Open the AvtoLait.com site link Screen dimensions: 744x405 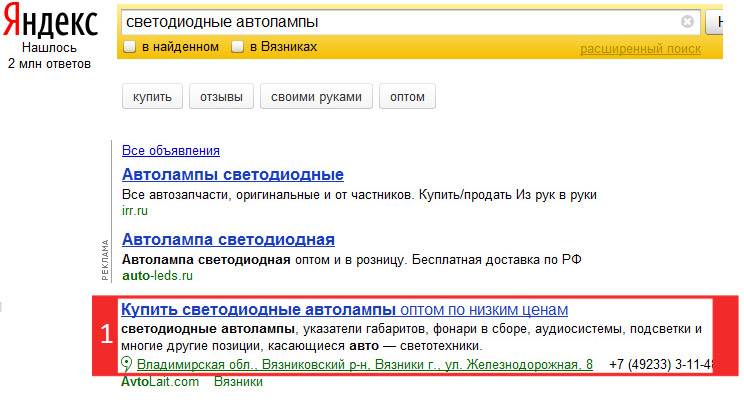tap(160, 382)
